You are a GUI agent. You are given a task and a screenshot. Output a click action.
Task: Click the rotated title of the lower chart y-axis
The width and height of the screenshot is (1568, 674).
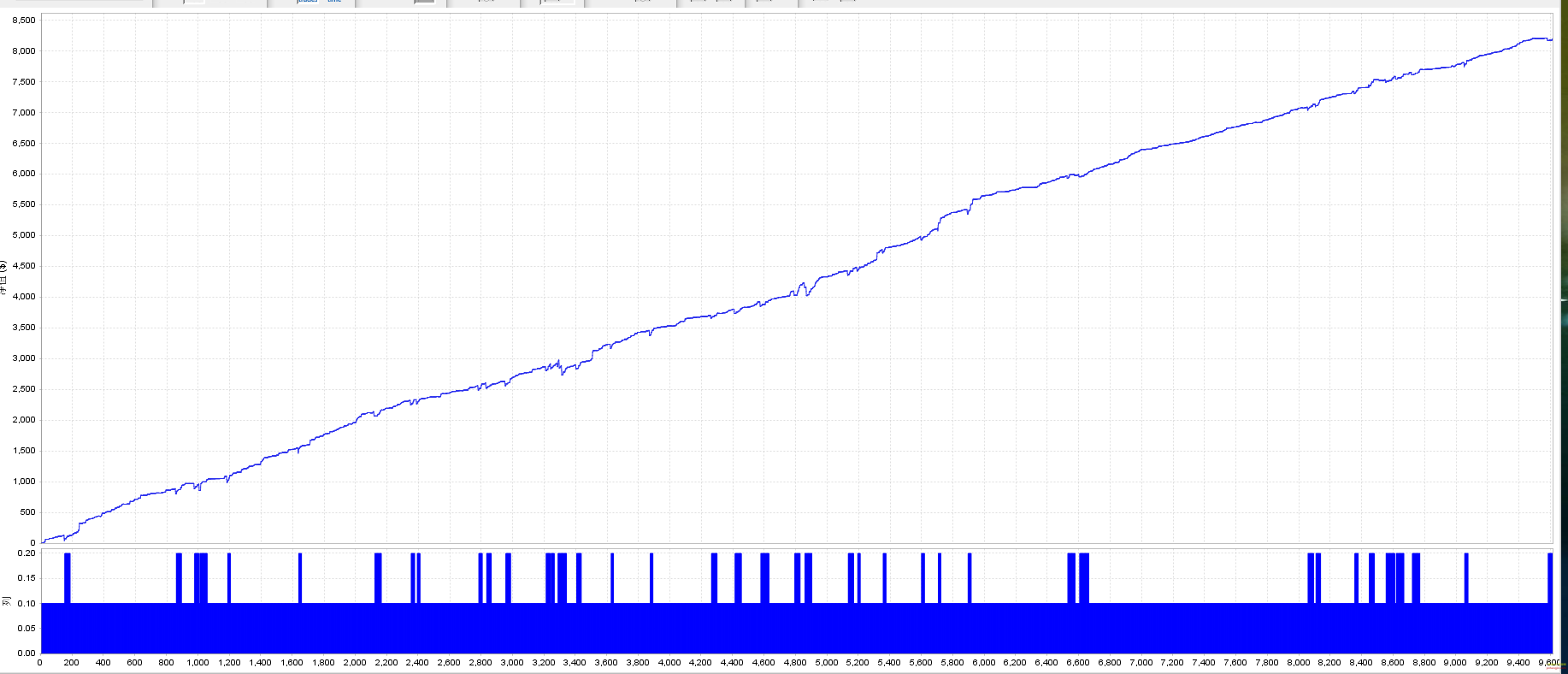[x=6, y=601]
